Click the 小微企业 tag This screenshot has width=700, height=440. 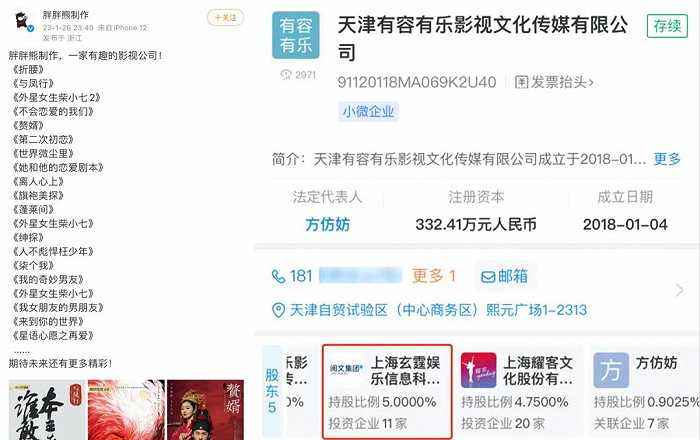point(368,112)
